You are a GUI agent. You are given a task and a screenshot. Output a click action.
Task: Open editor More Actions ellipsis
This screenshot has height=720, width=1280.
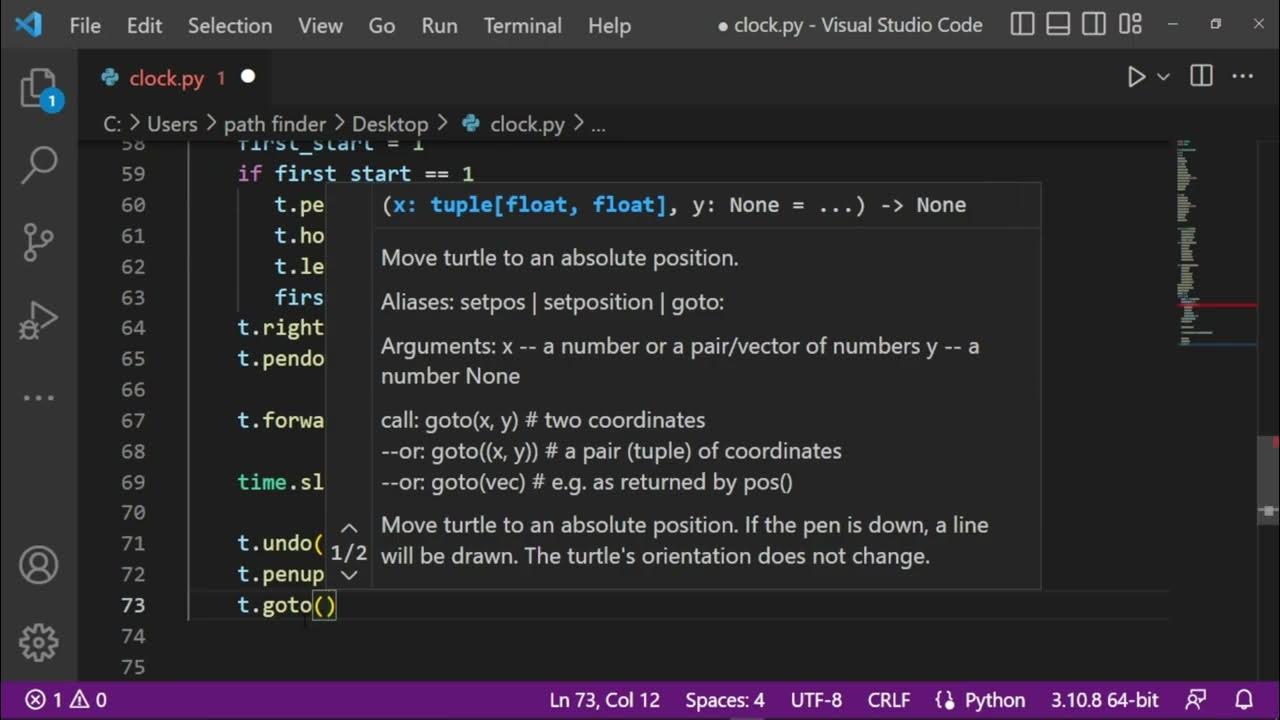pyautogui.click(x=1242, y=77)
